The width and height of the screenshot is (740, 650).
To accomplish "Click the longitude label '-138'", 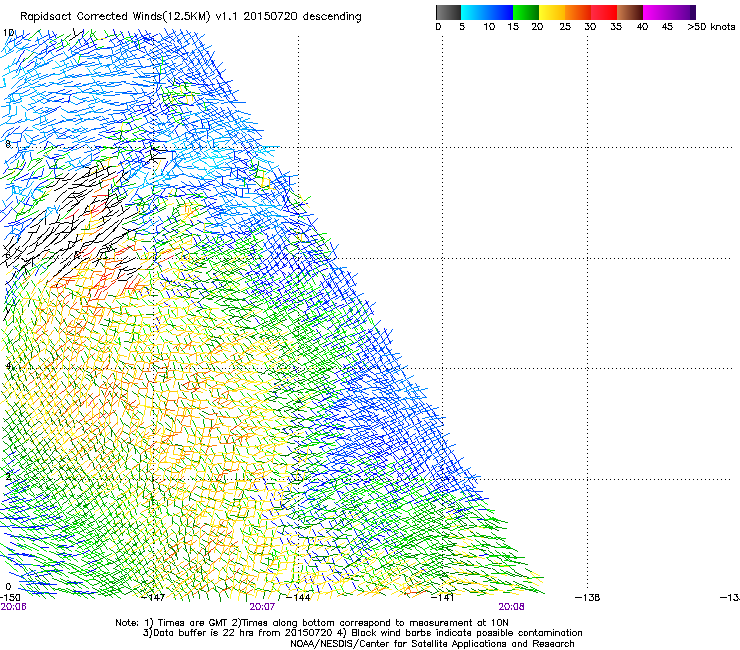I will [x=588, y=598].
